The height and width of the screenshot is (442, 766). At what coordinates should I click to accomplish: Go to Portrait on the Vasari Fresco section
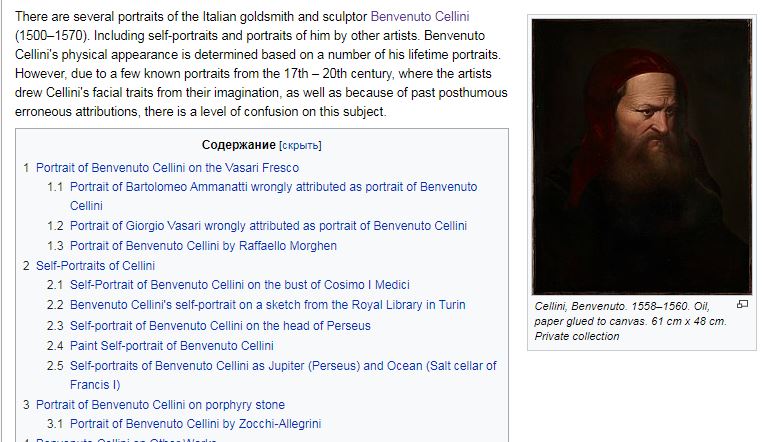click(x=167, y=168)
